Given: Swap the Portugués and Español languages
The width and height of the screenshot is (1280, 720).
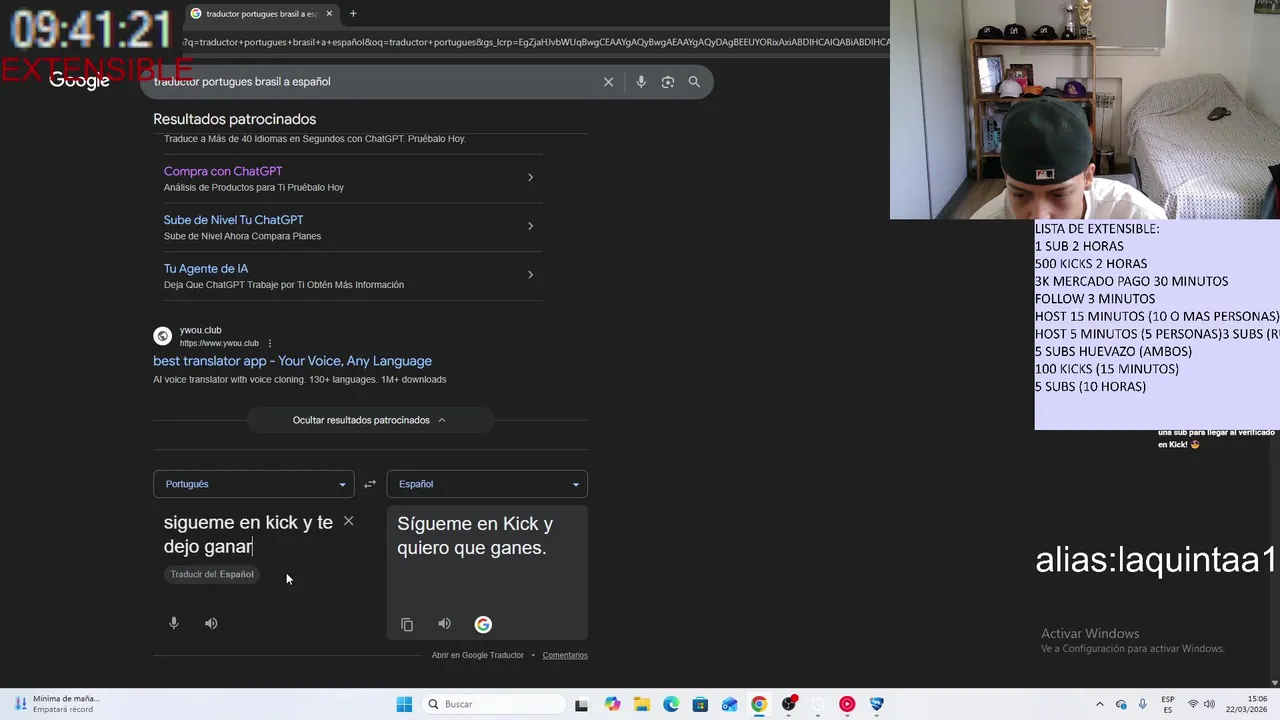Looking at the screenshot, I should click(x=370, y=484).
